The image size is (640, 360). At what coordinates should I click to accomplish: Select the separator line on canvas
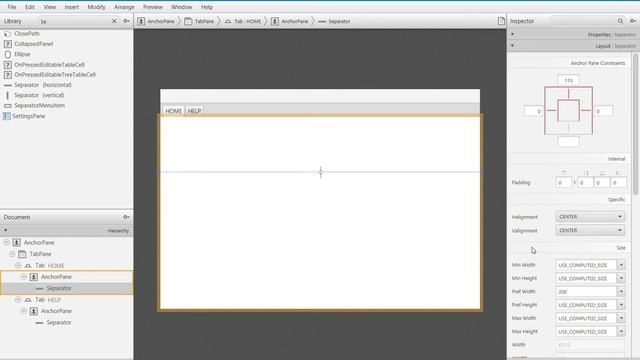[320, 172]
